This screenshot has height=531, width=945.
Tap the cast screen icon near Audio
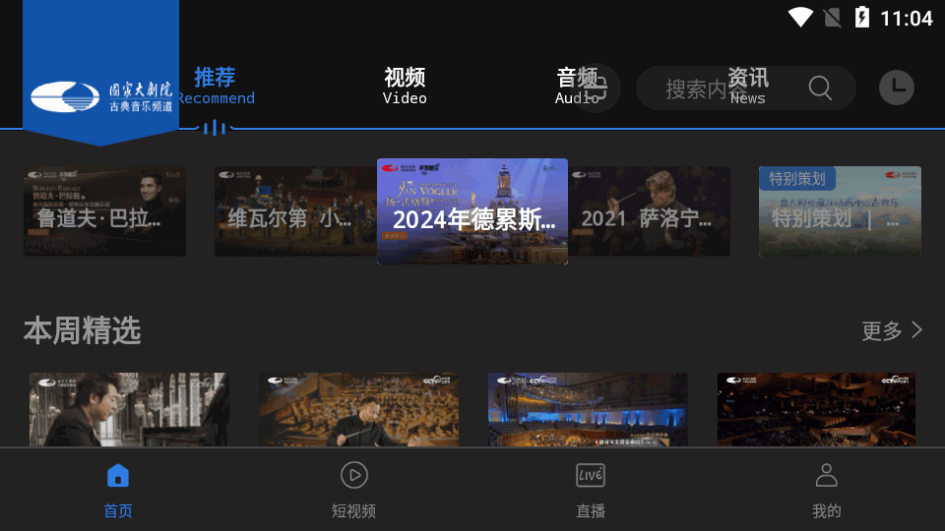point(597,88)
